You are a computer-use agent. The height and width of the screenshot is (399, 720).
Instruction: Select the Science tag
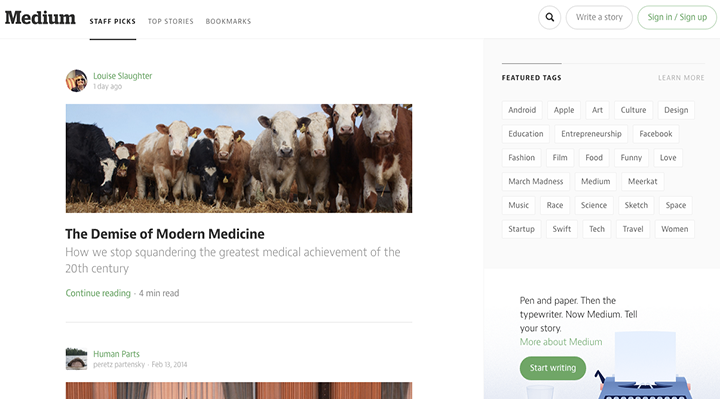[594, 206]
